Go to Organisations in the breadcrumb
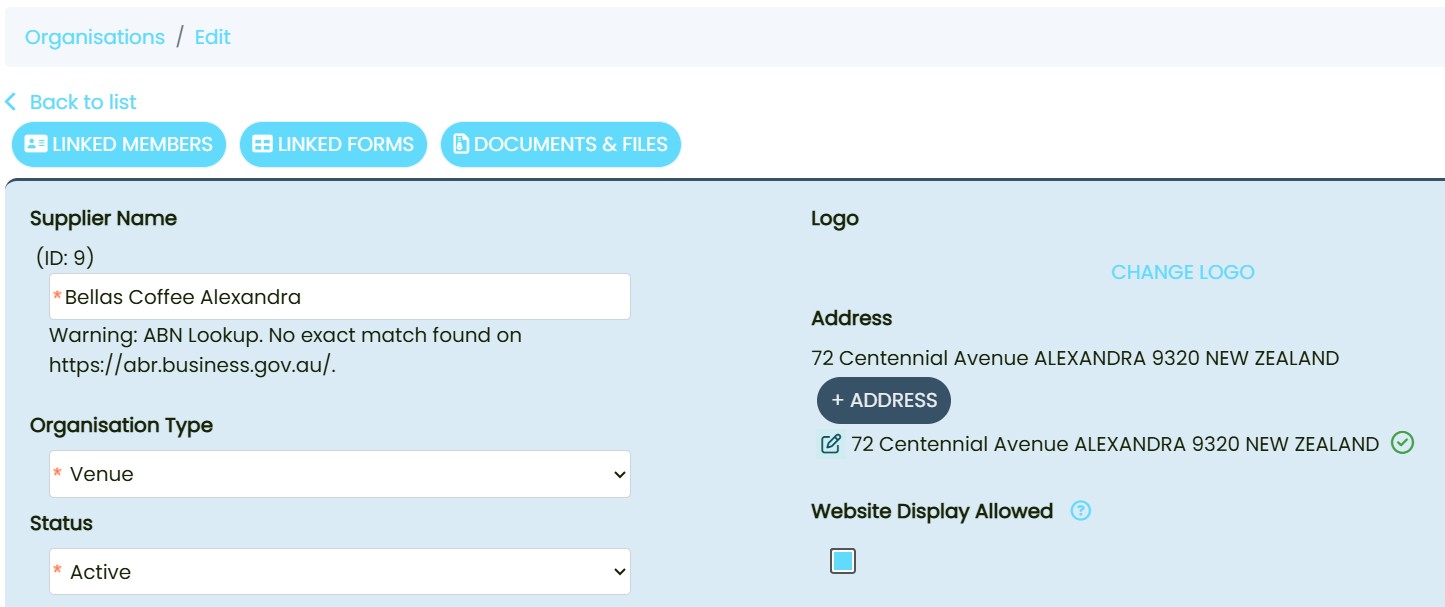 pos(95,37)
